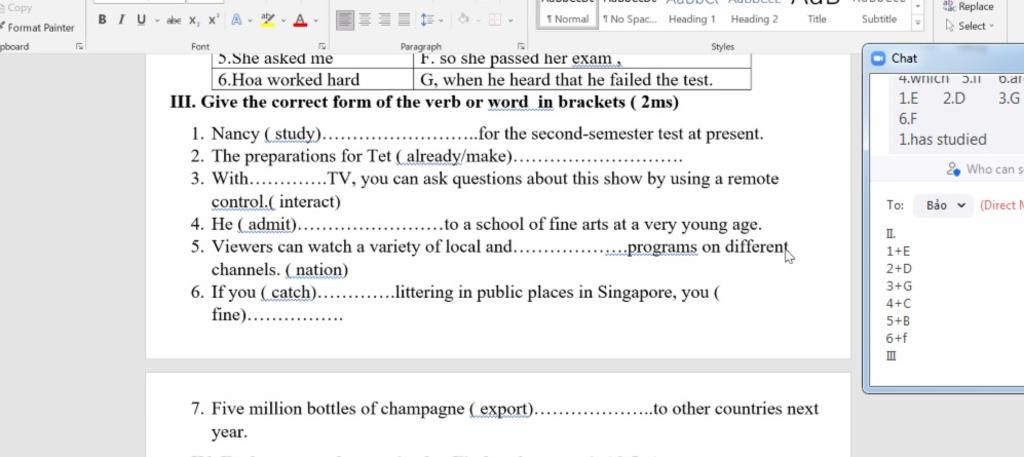This screenshot has width=1024, height=457.
Task: Apply red font color
Action: tap(300, 20)
